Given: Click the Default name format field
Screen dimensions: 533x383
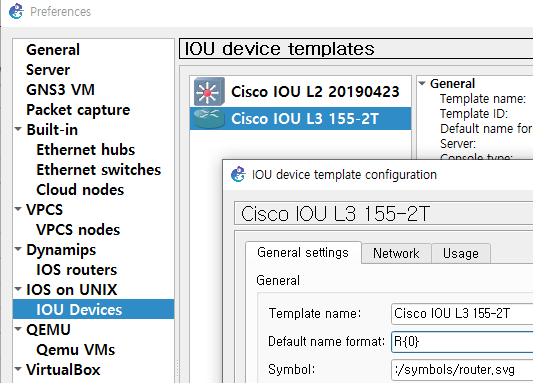Looking at the screenshot, I should coord(462,341).
